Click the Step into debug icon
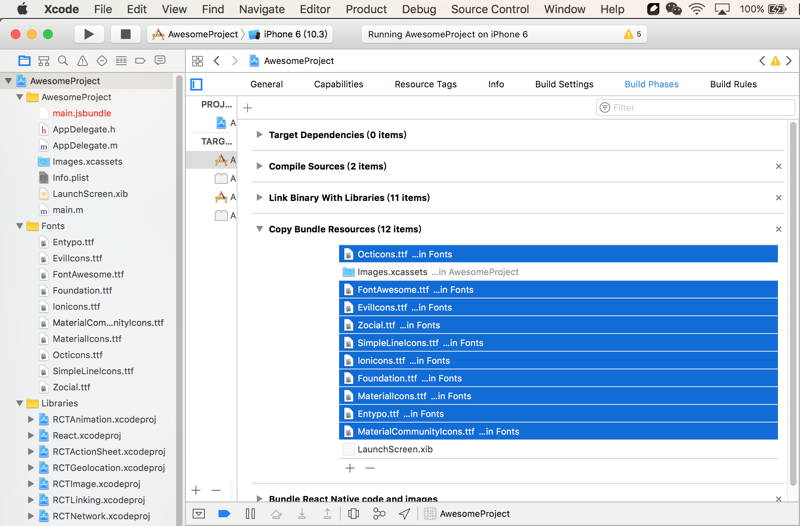This screenshot has width=800, height=526. 302,514
